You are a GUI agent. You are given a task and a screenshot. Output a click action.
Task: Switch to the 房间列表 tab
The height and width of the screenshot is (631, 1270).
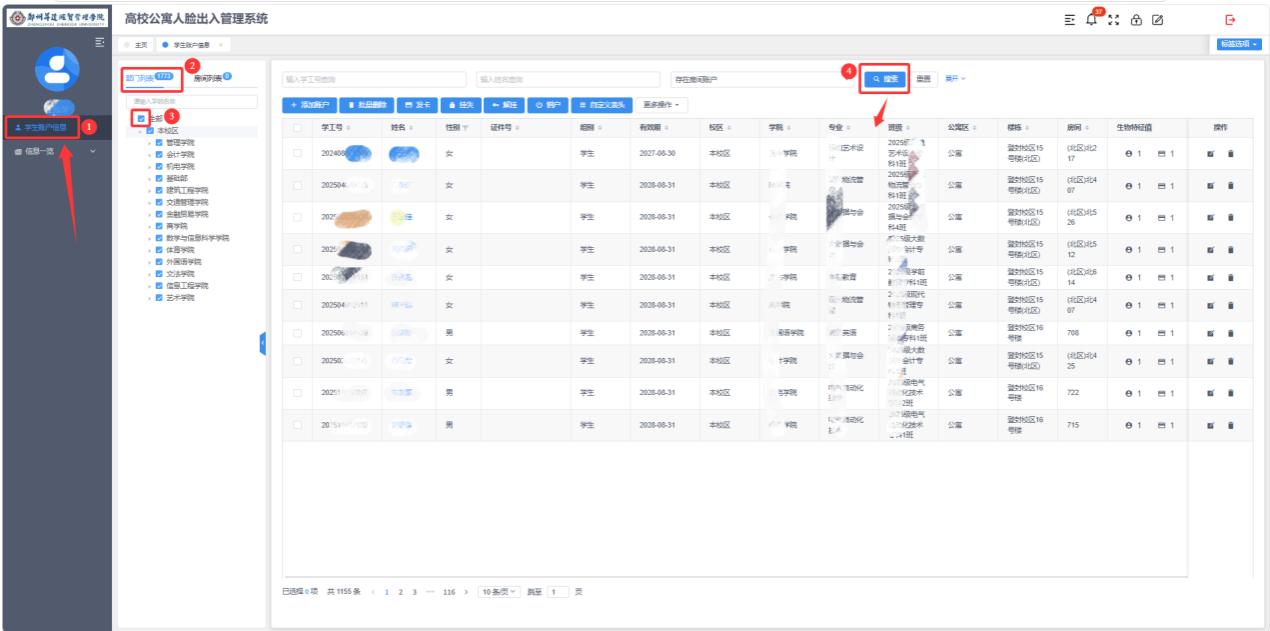click(x=210, y=78)
